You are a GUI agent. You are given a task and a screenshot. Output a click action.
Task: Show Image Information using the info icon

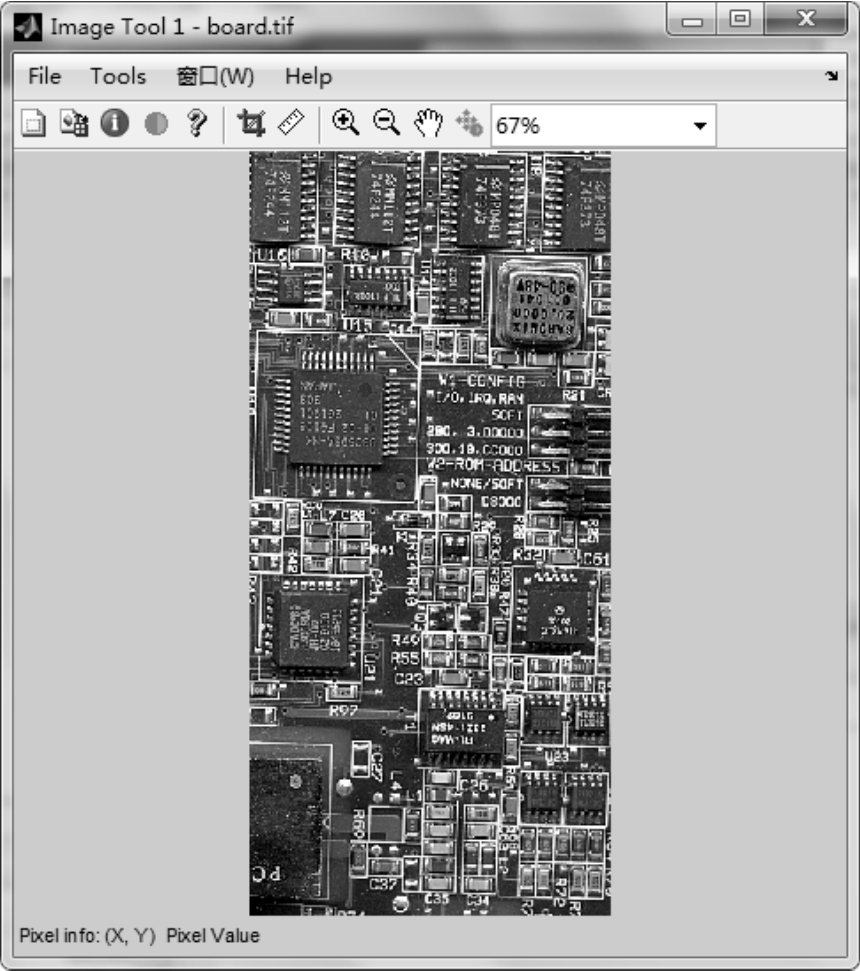coord(114,124)
